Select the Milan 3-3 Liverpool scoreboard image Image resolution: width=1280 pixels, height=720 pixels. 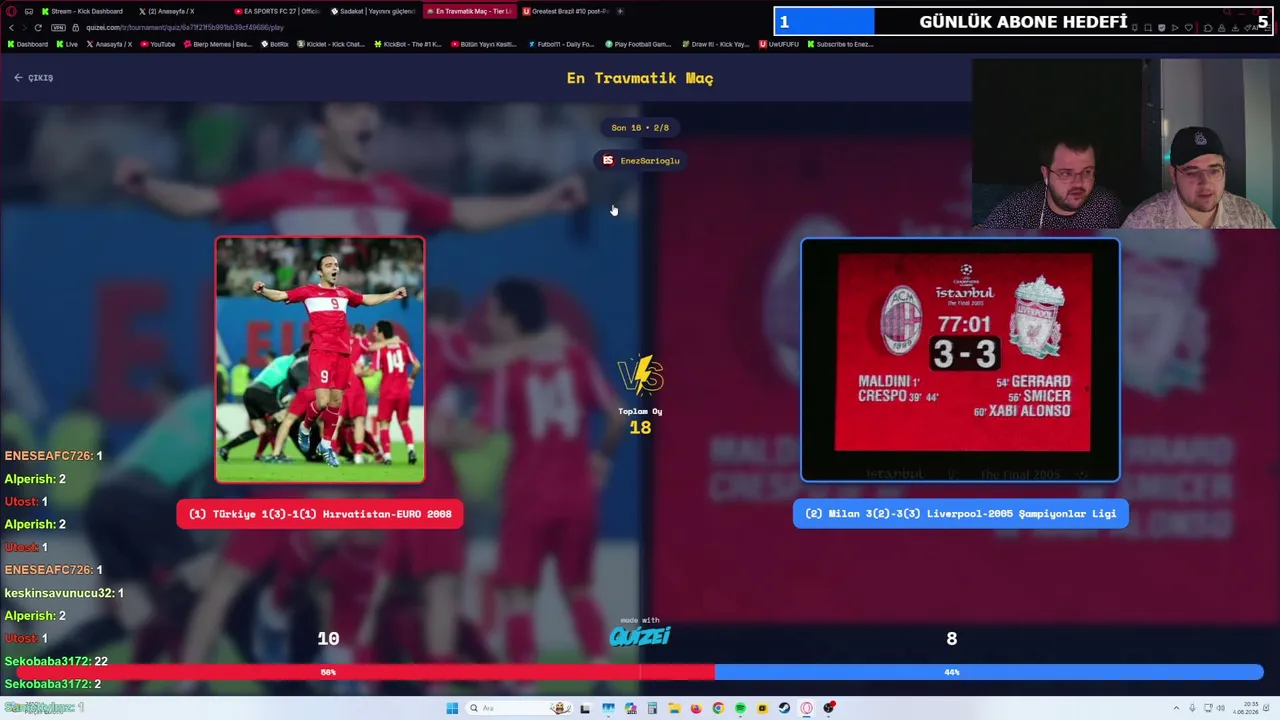pos(960,360)
